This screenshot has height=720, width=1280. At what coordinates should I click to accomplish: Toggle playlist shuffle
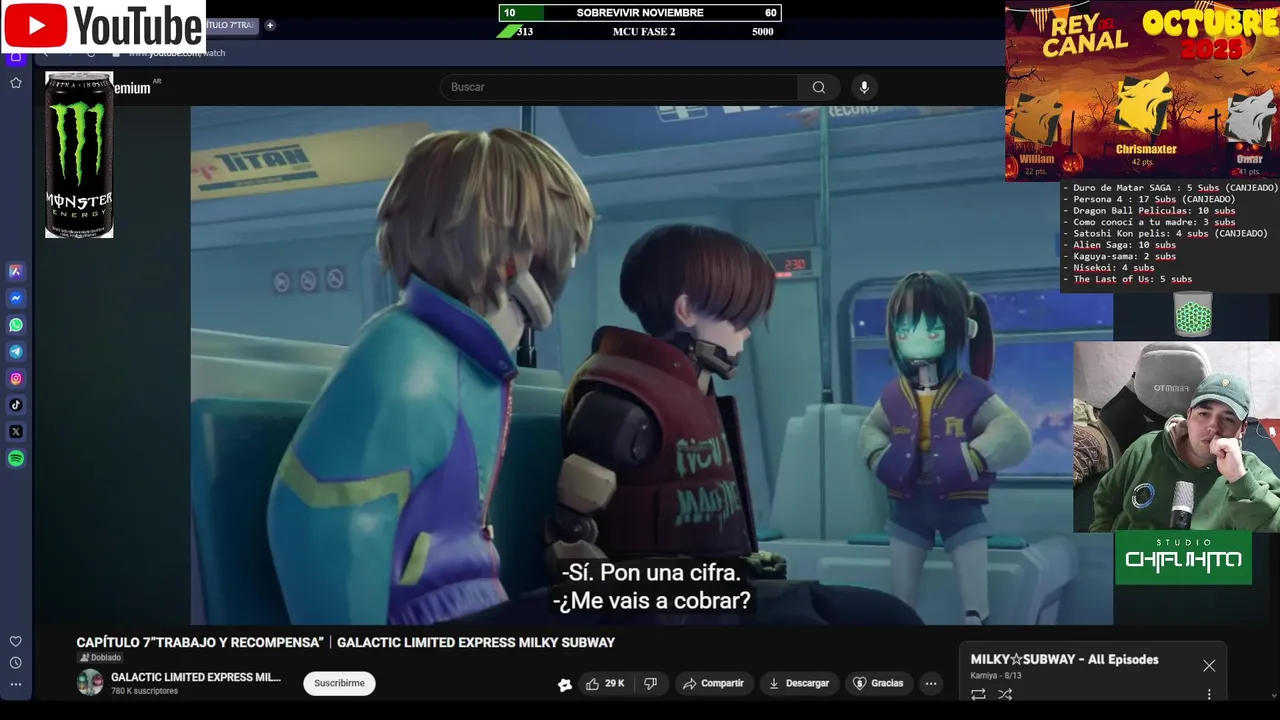tap(1005, 694)
